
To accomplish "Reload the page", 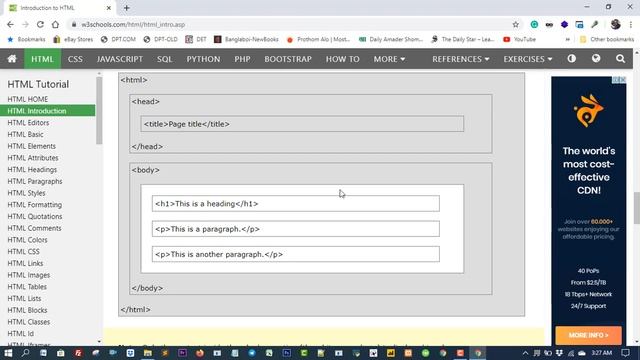I will pyautogui.click(x=40, y=24).
